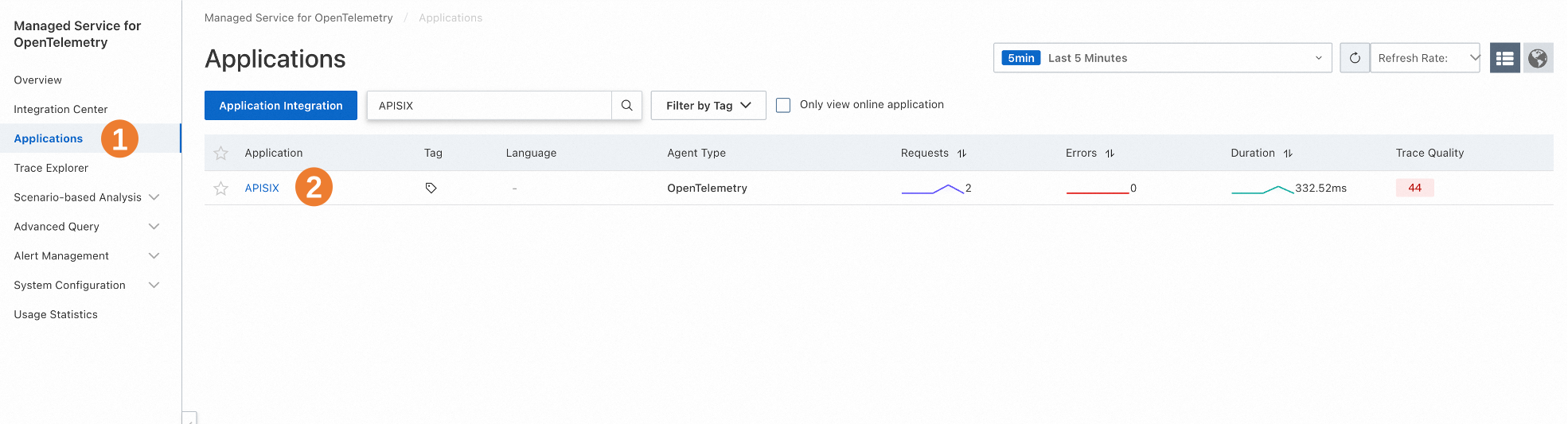Click the refresh icon button
This screenshot has height=424, width=1568.
pyautogui.click(x=1355, y=58)
